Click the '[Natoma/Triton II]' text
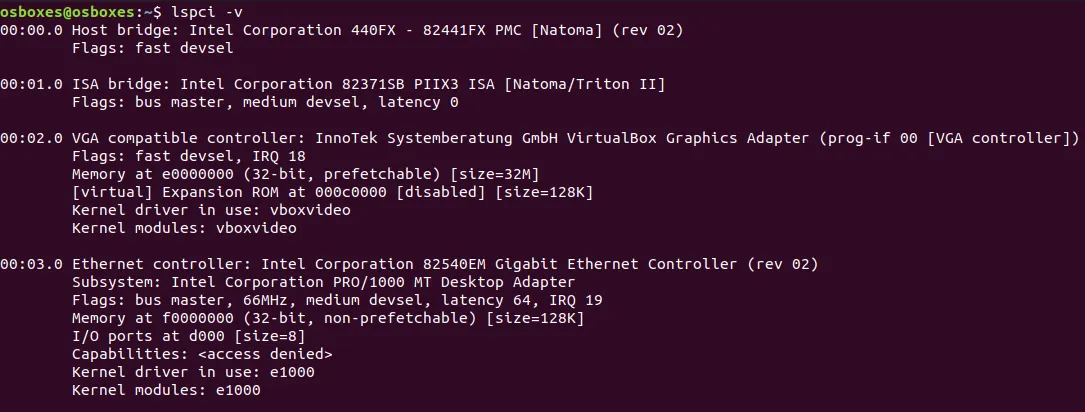The width and height of the screenshot is (1085, 412). pyautogui.click(x=585, y=83)
